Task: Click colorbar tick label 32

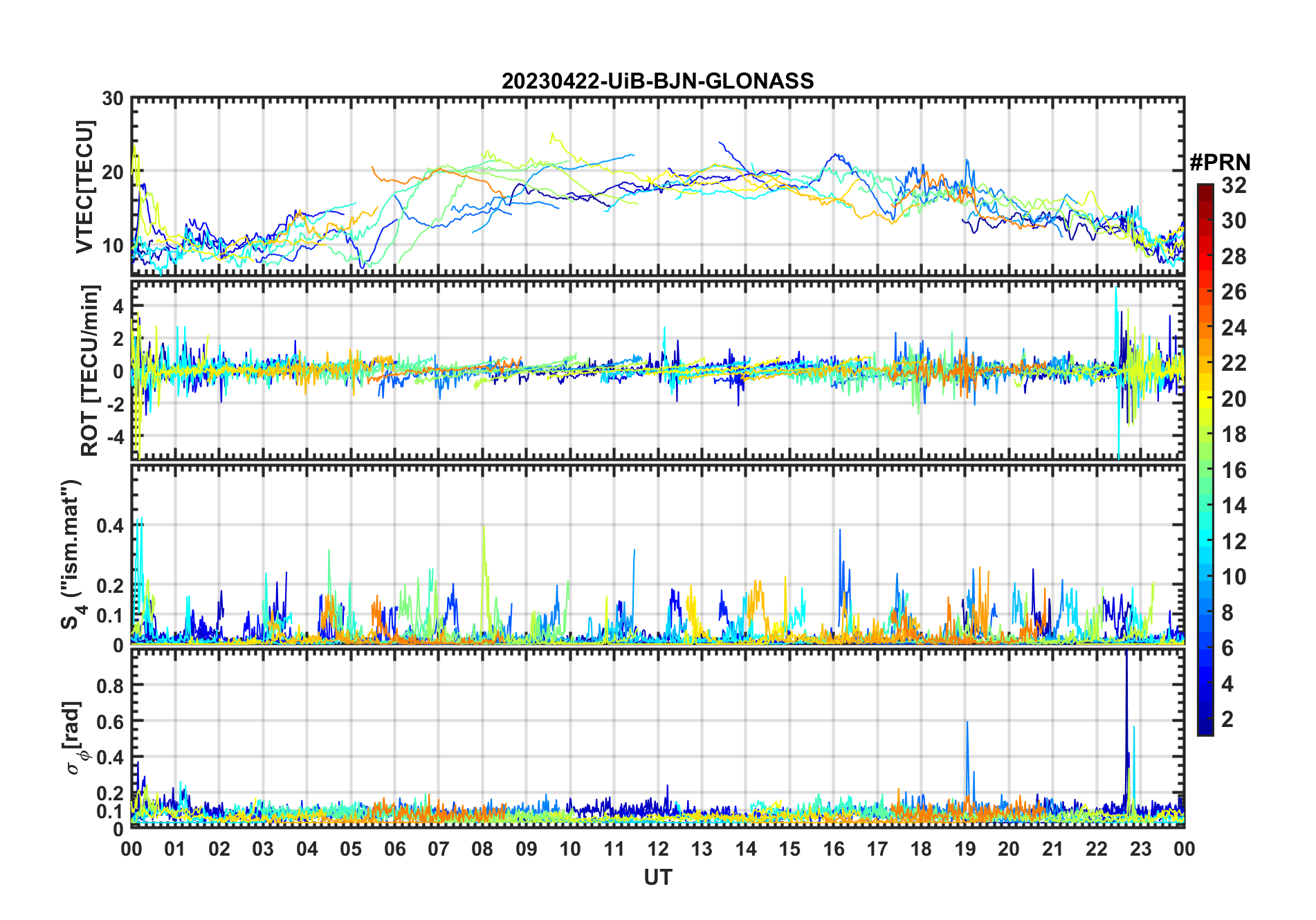Action: pyautogui.click(x=1234, y=185)
